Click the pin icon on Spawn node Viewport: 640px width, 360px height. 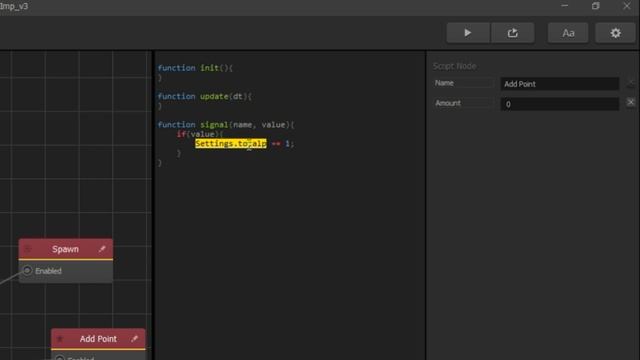point(102,249)
